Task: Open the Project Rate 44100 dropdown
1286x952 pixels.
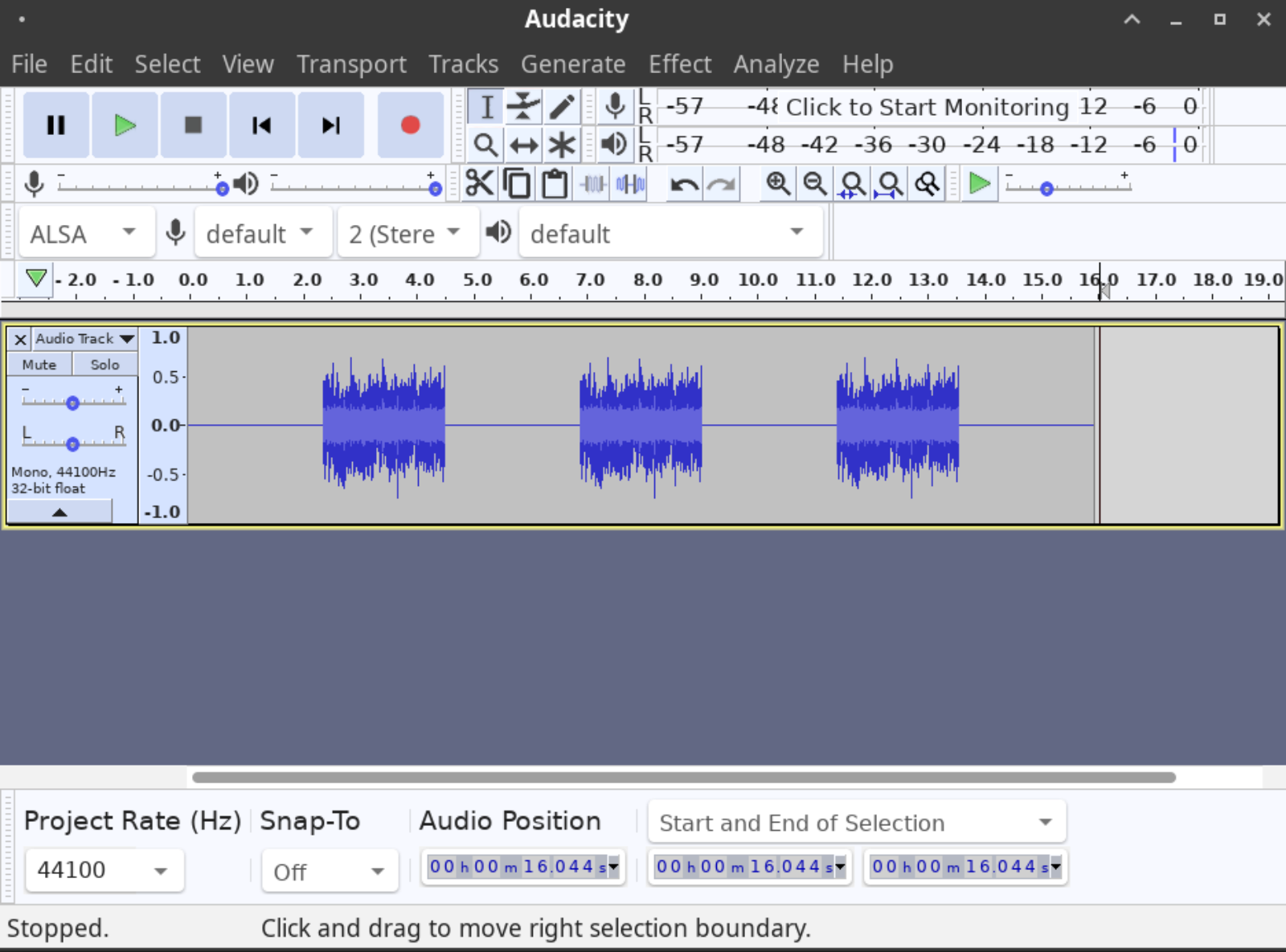Action: point(104,870)
